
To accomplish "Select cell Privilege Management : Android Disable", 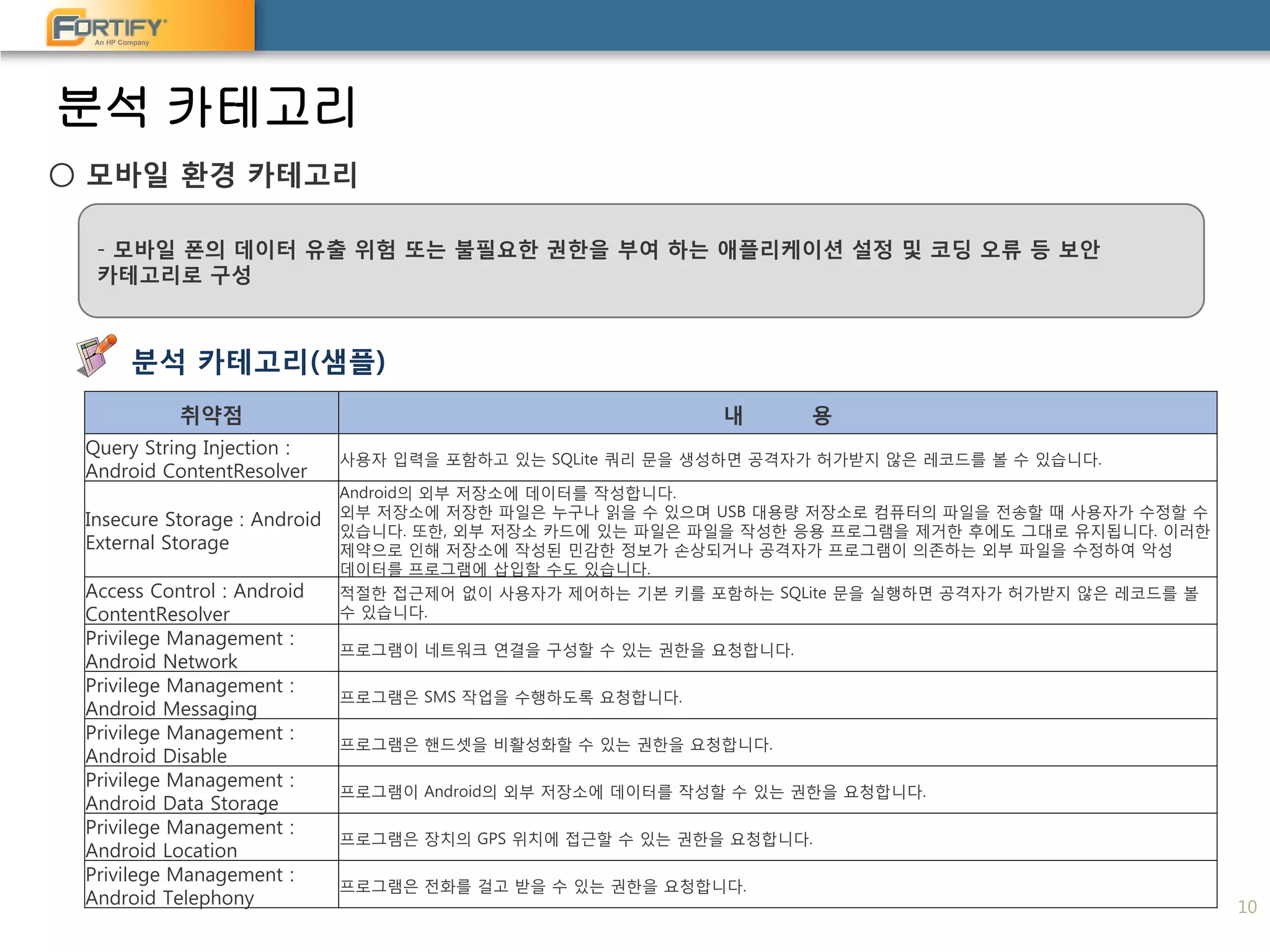I will 211,743.
